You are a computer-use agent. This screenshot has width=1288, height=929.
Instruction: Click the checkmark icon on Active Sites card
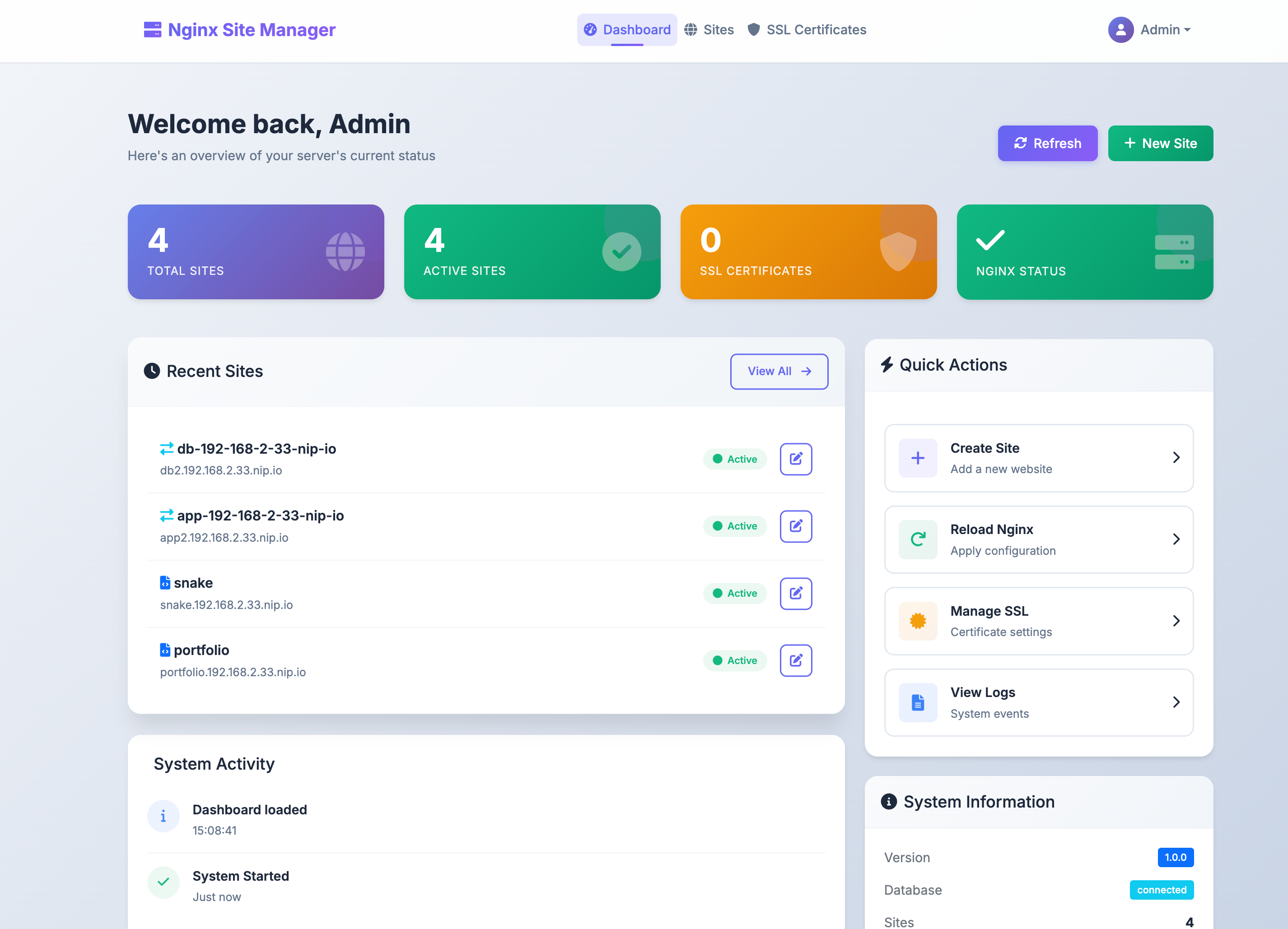point(622,251)
